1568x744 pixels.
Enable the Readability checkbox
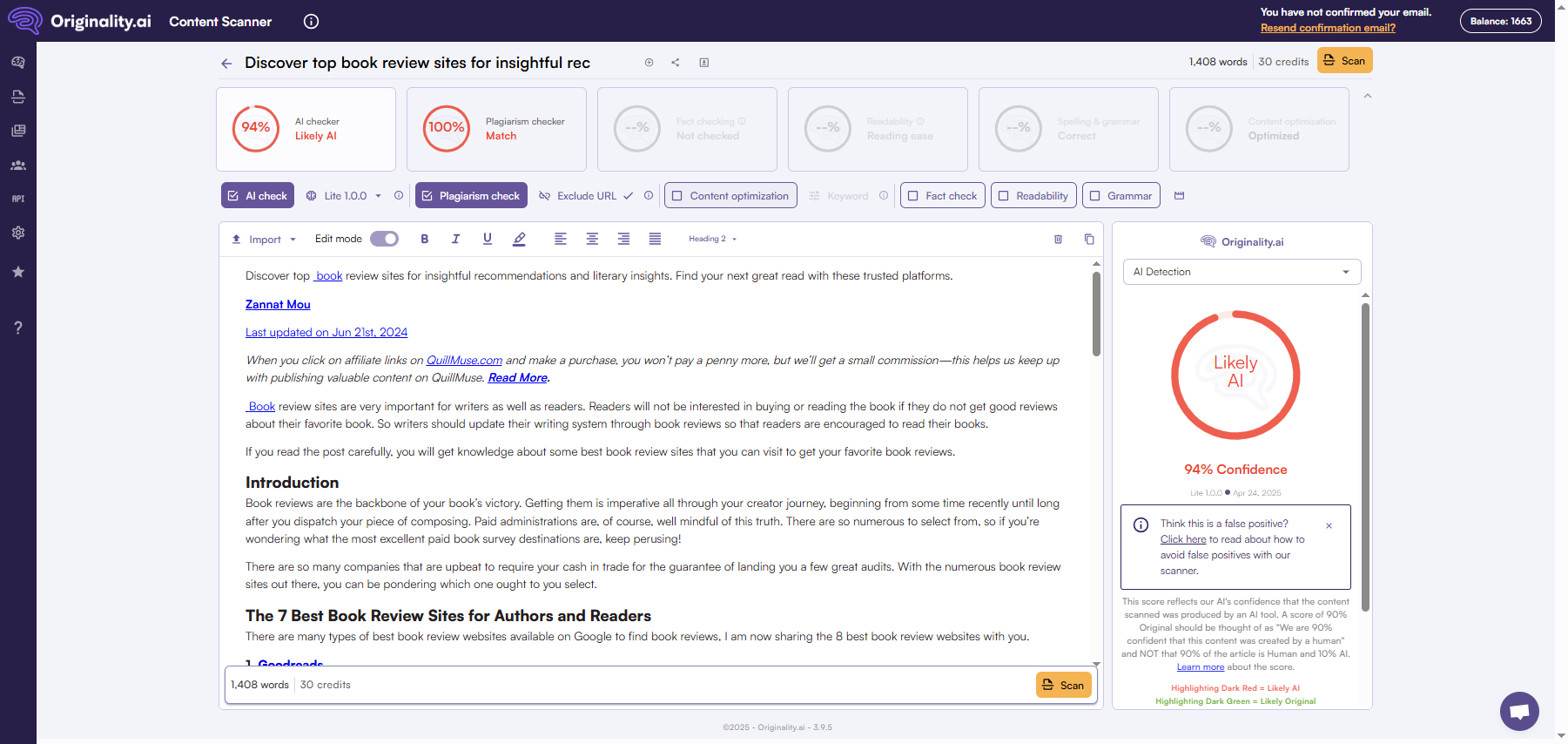[x=1033, y=195]
